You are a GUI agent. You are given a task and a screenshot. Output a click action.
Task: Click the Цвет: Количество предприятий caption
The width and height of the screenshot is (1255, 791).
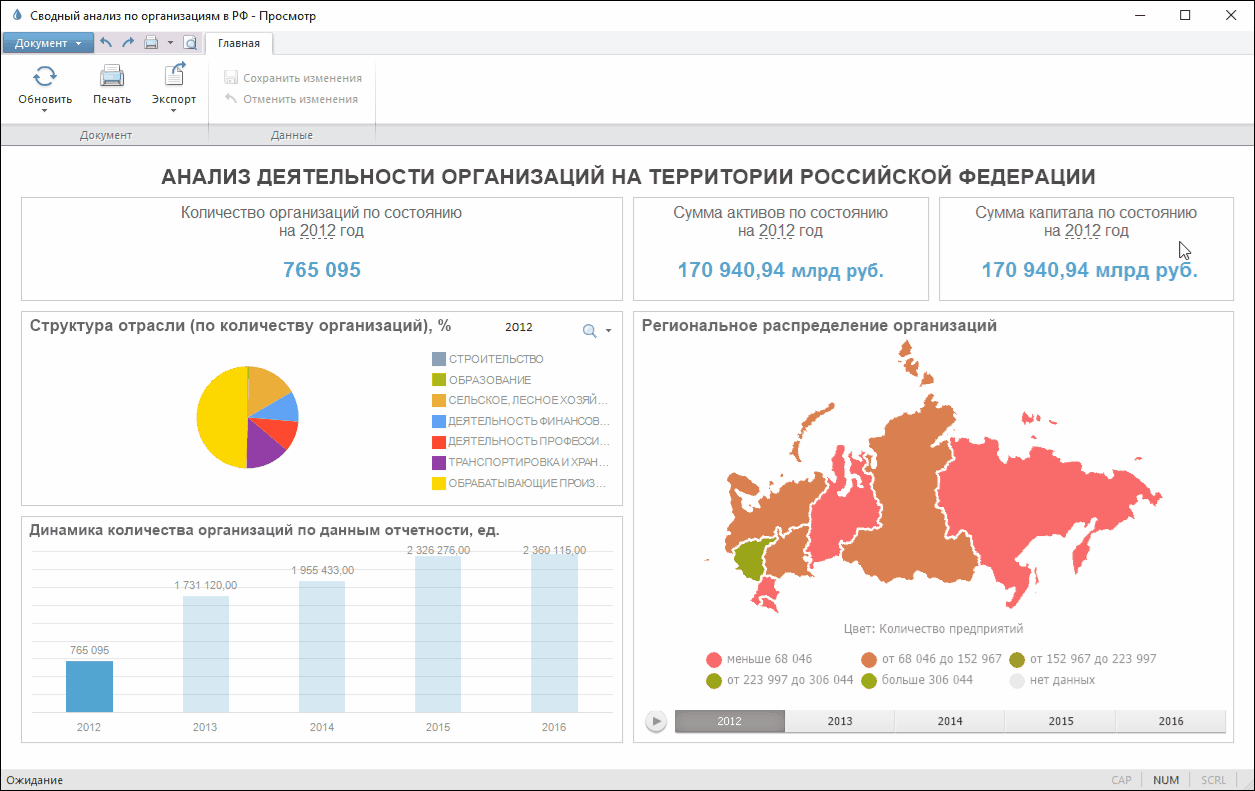coord(933,628)
